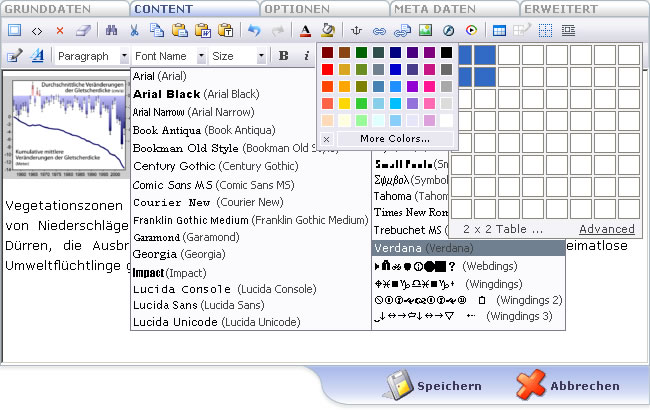The width and height of the screenshot is (650, 410).
Task: Click the red X delete icon
Action: (60, 31)
